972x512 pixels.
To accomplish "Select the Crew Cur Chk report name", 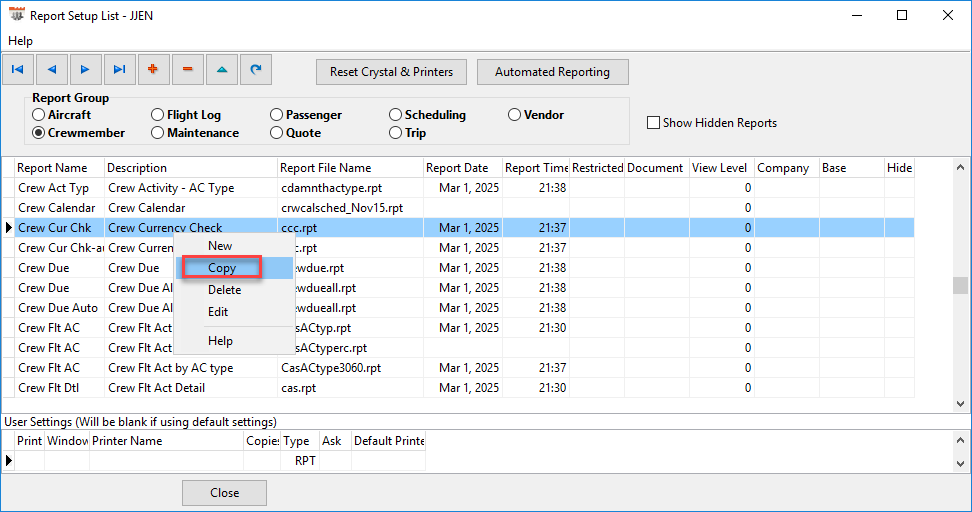I will [x=55, y=227].
